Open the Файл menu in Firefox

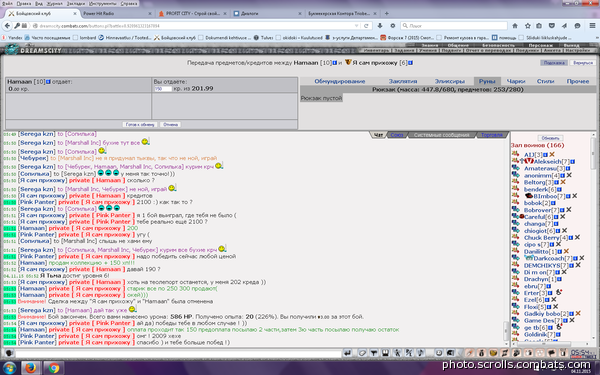7,3
